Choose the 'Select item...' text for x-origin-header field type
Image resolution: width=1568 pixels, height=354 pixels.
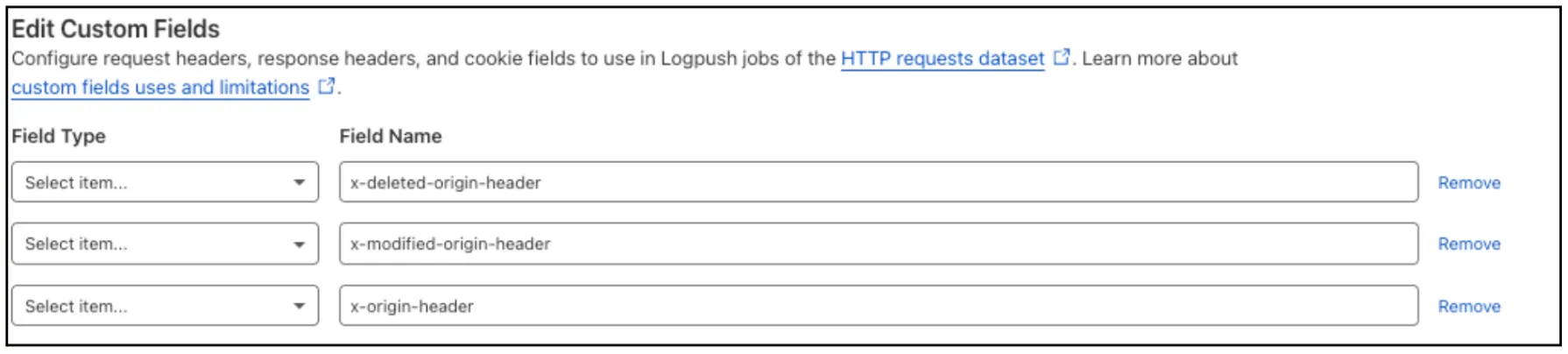[x=76, y=307]
